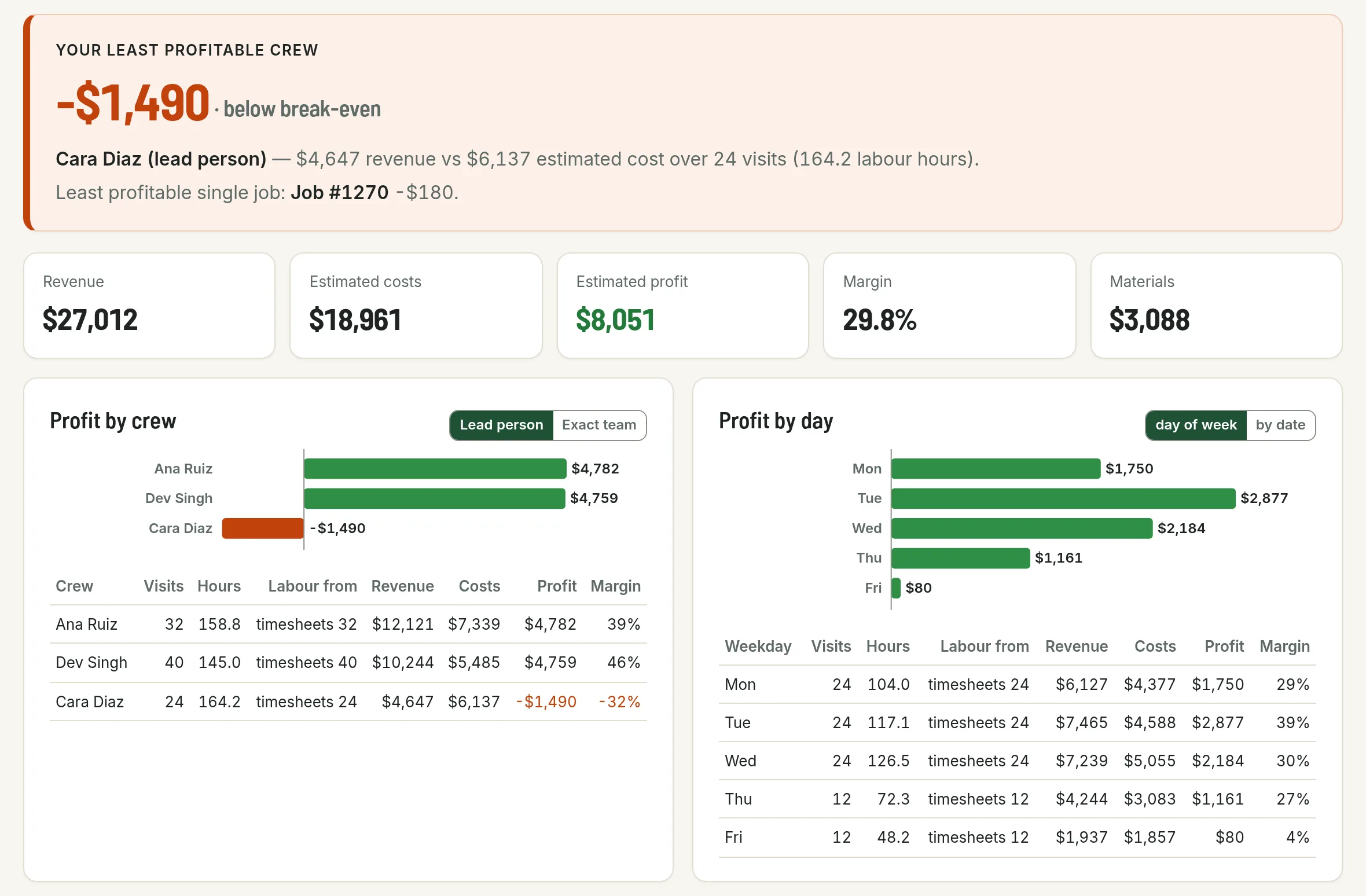Click the 145.0 hours cell for Dev Singh
The image size is (1366, 896).
pyautogui.click(x=219, y=663)
